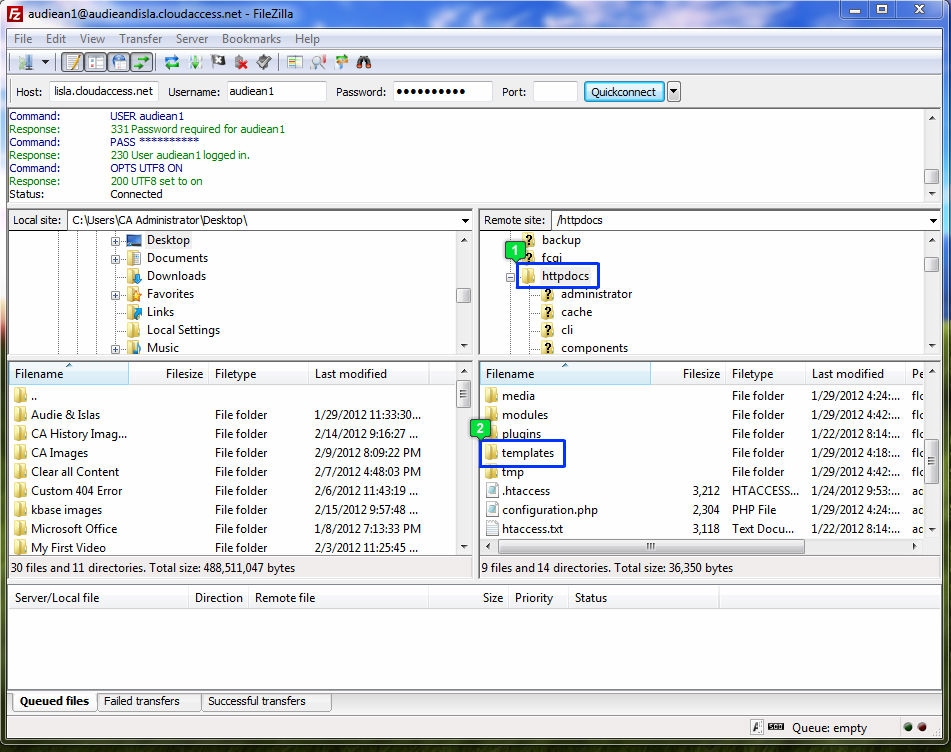951x752 pixels.
Task: Toggle processing of the transfer queue
Action: click(195, 62)
